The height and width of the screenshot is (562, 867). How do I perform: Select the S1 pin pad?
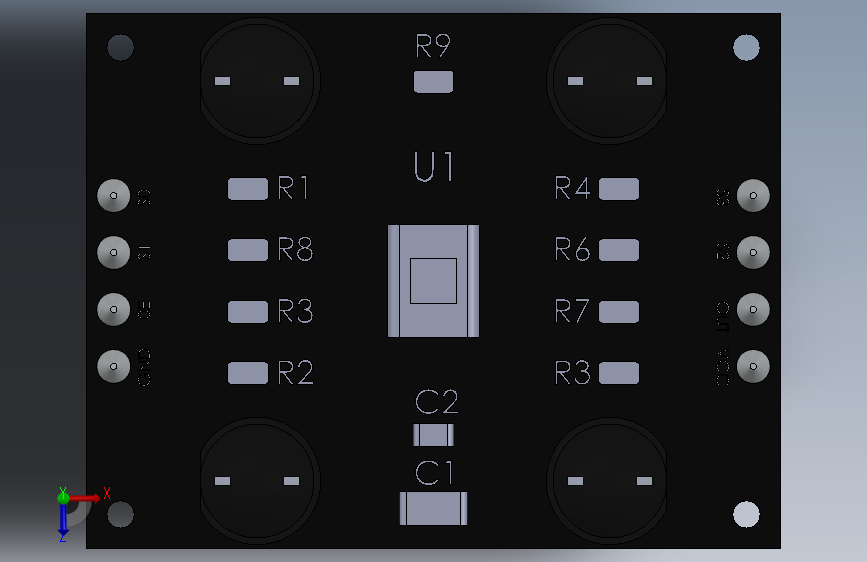pos(113,252)
